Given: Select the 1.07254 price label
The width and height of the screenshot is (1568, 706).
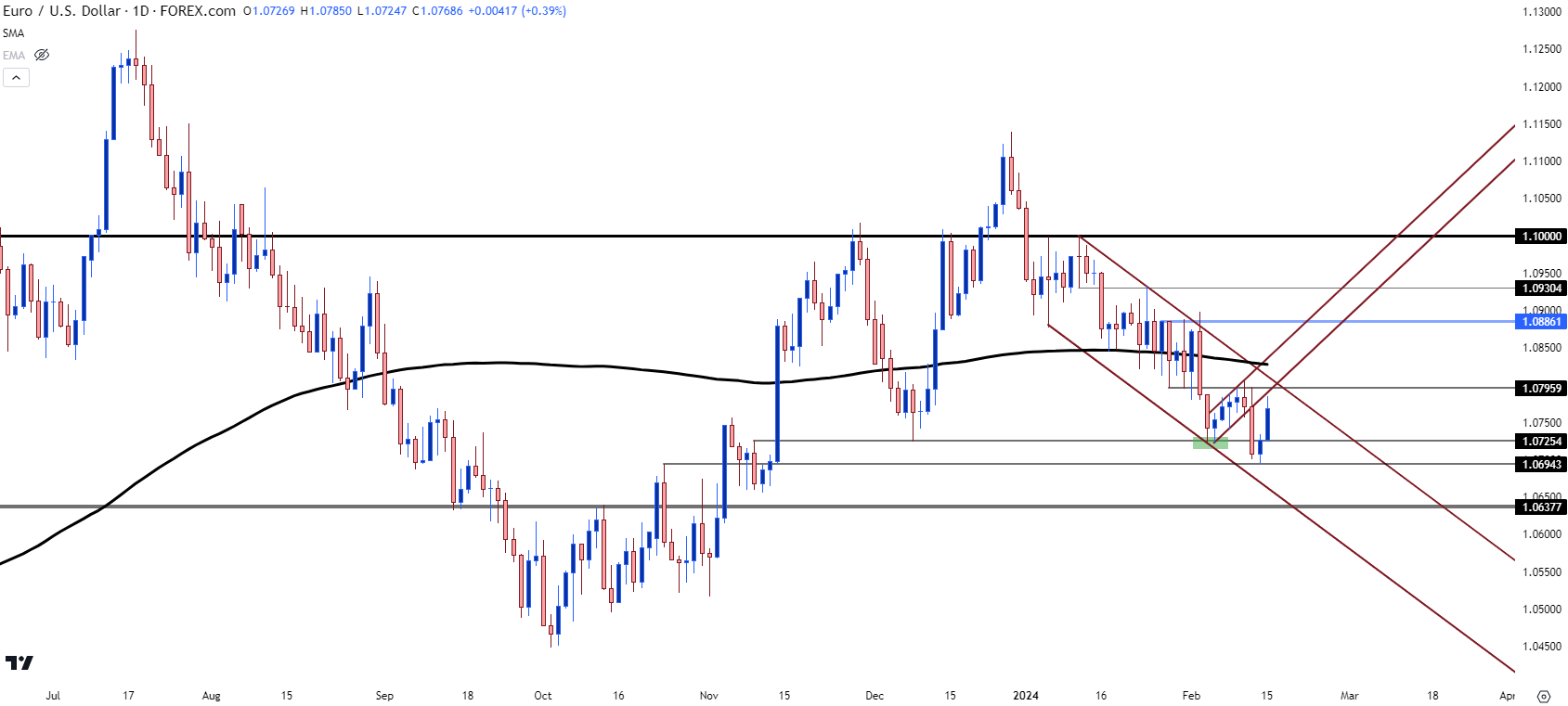Looking at the screenshot, I should (x=1541, y=442).
